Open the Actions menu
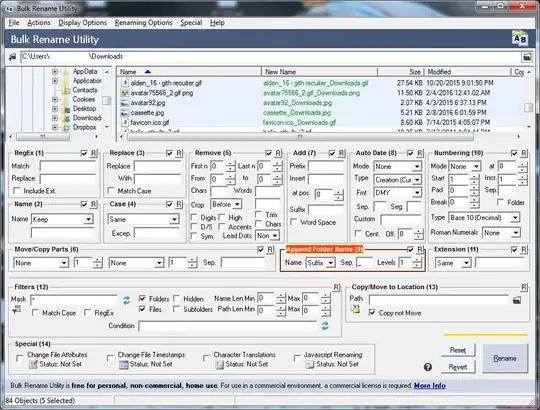540x410 pixels. [39, 23]
